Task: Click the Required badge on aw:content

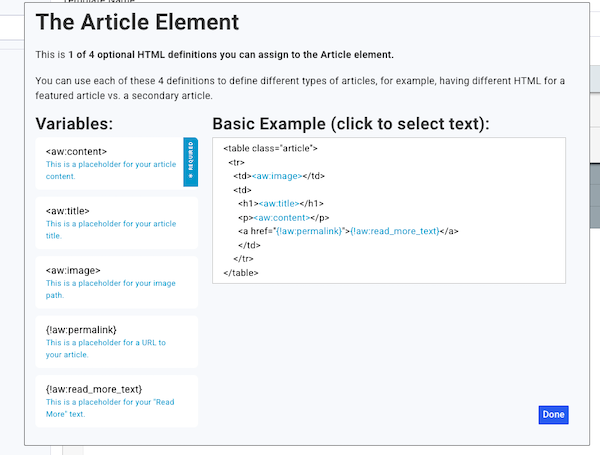Action: pos(191,162)
